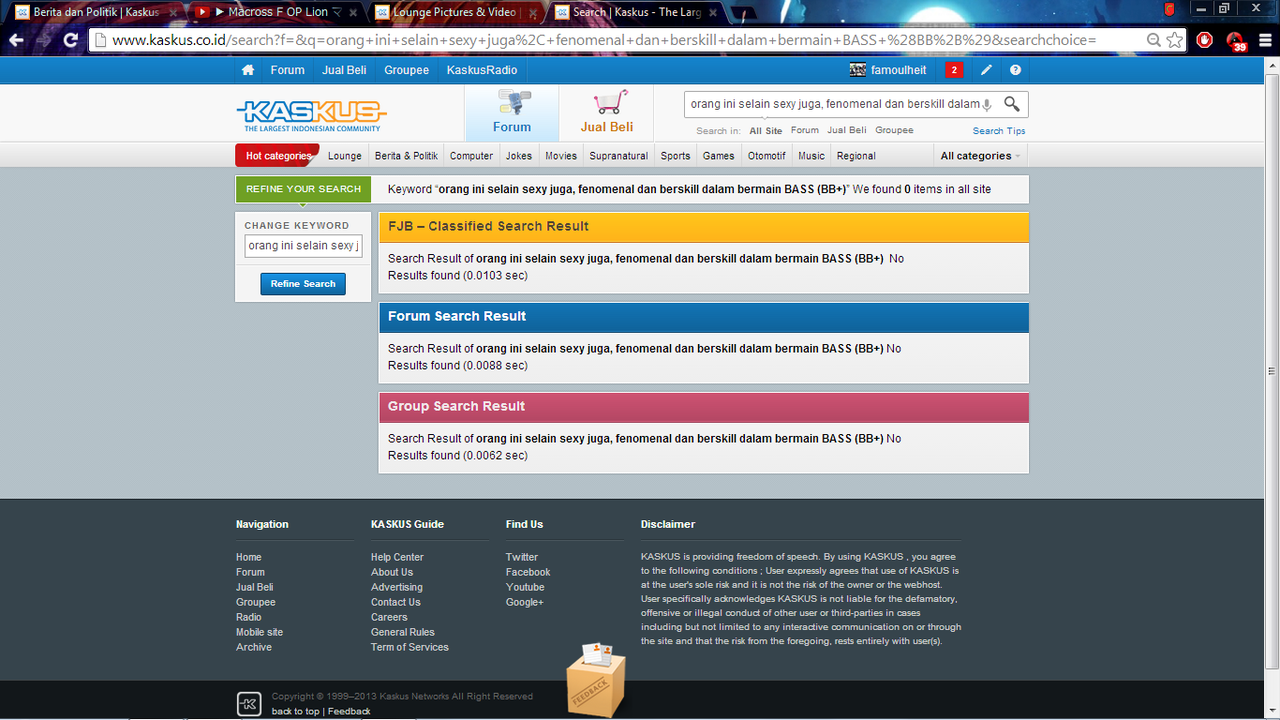Image resolution: width=1280 pixels, height=720 pixels.
Task: Open Music category
Action: tap(812, 156)
